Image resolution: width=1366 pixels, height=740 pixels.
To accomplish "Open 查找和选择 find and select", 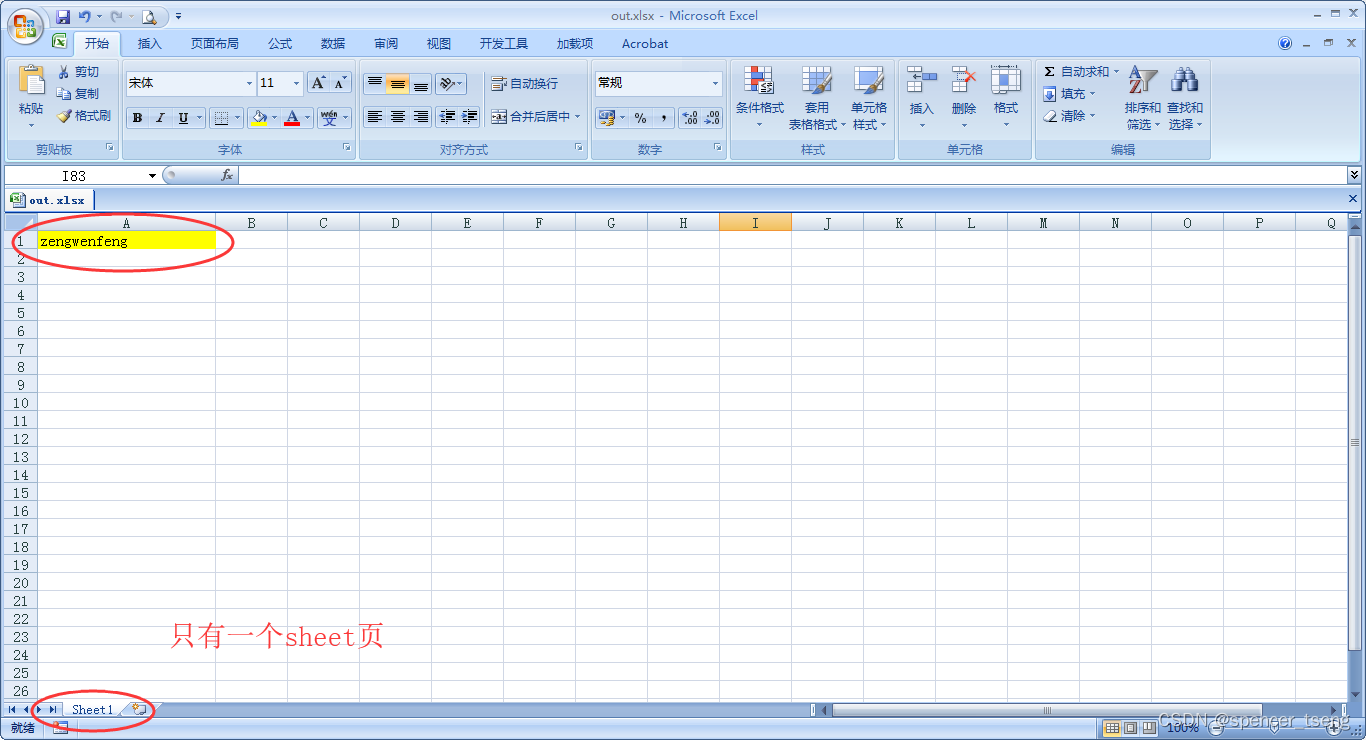I will [x=1185, y=98].
